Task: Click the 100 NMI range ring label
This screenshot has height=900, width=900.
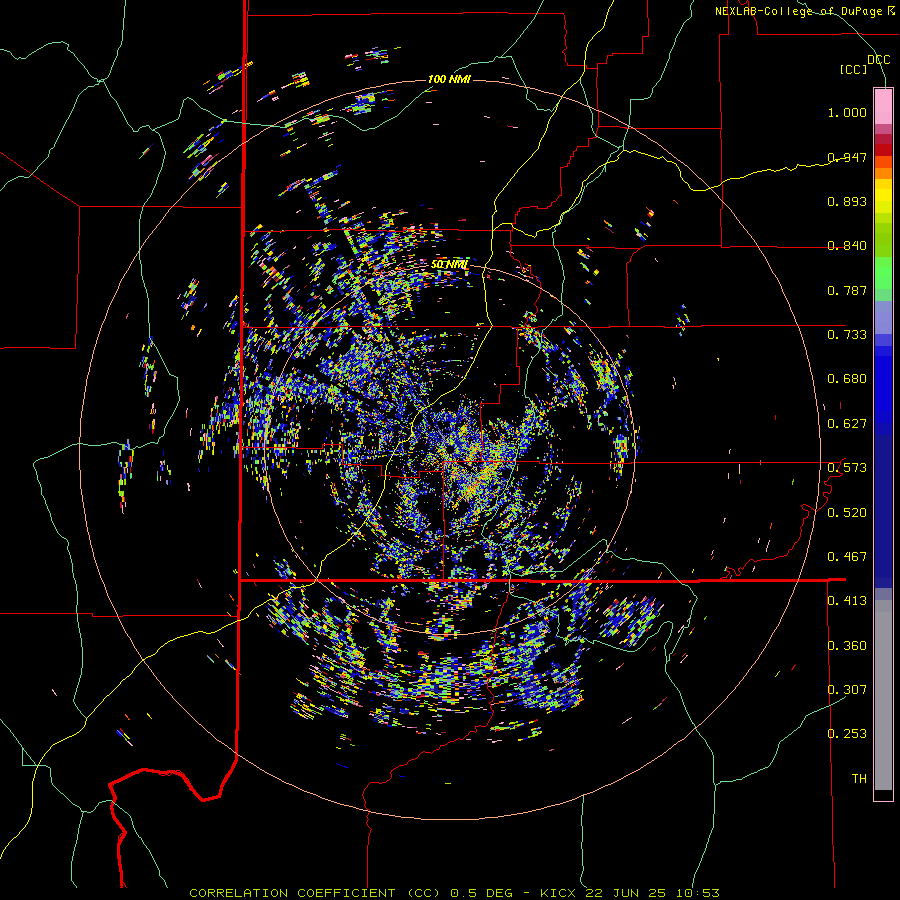Action: (449, 79)
